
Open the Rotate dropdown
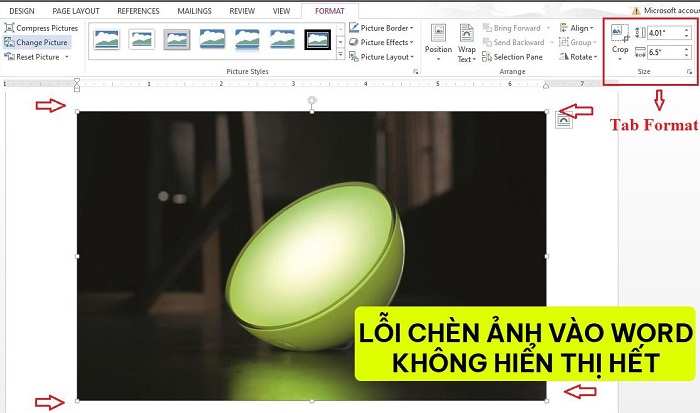(578, 57)
